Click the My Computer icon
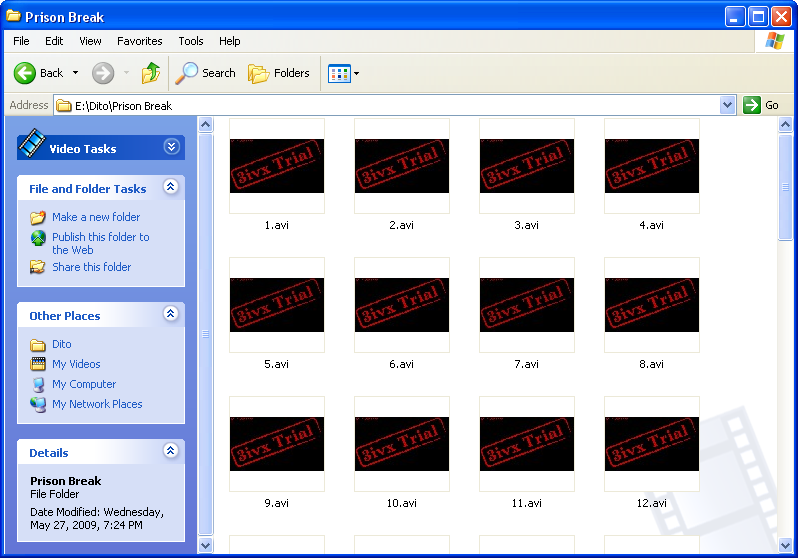 (38, 384)
